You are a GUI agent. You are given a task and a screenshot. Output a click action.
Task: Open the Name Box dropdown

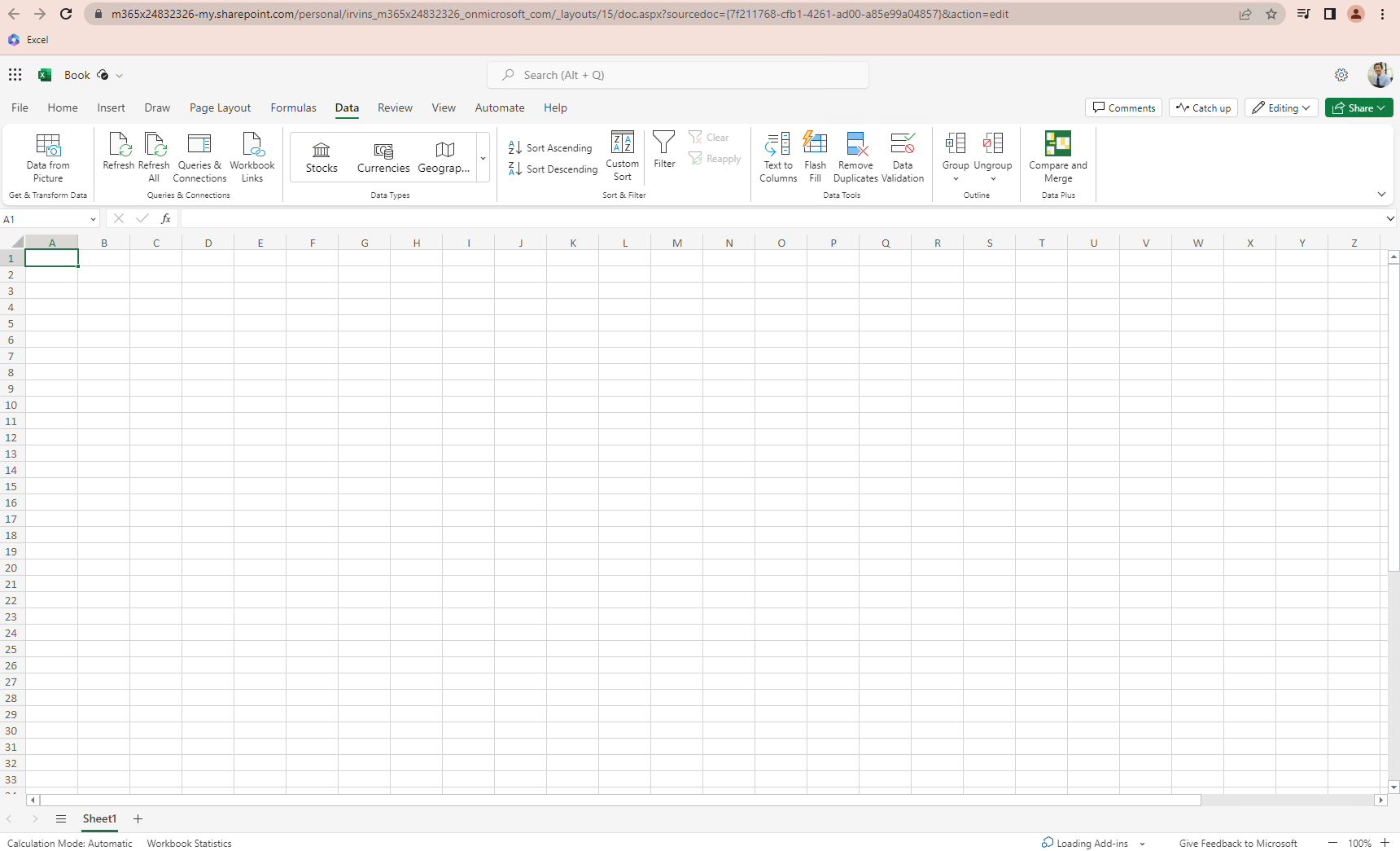(x=92, y=218)
